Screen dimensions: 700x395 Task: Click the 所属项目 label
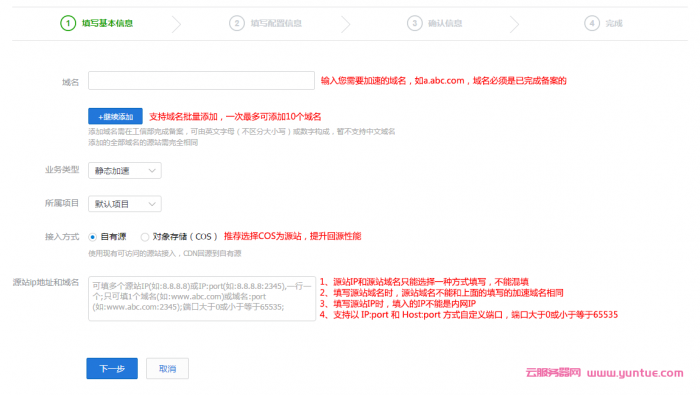[62, 203]
